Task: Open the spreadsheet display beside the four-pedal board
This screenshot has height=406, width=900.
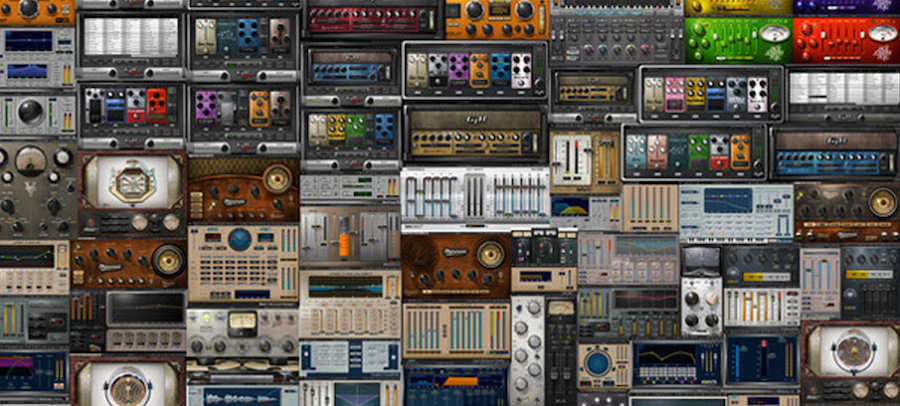Action: (x=131, y=37)
